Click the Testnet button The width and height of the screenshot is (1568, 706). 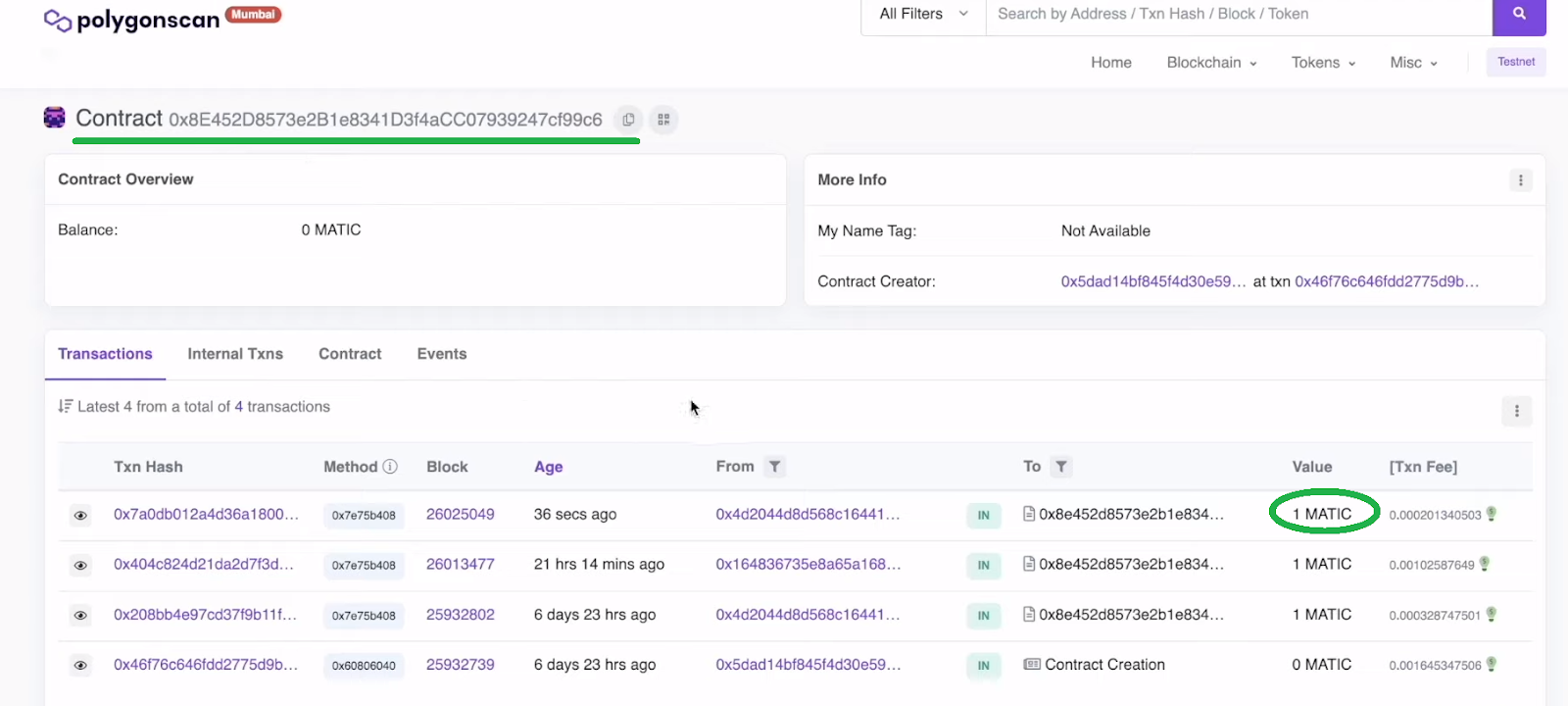point(1516,62)
